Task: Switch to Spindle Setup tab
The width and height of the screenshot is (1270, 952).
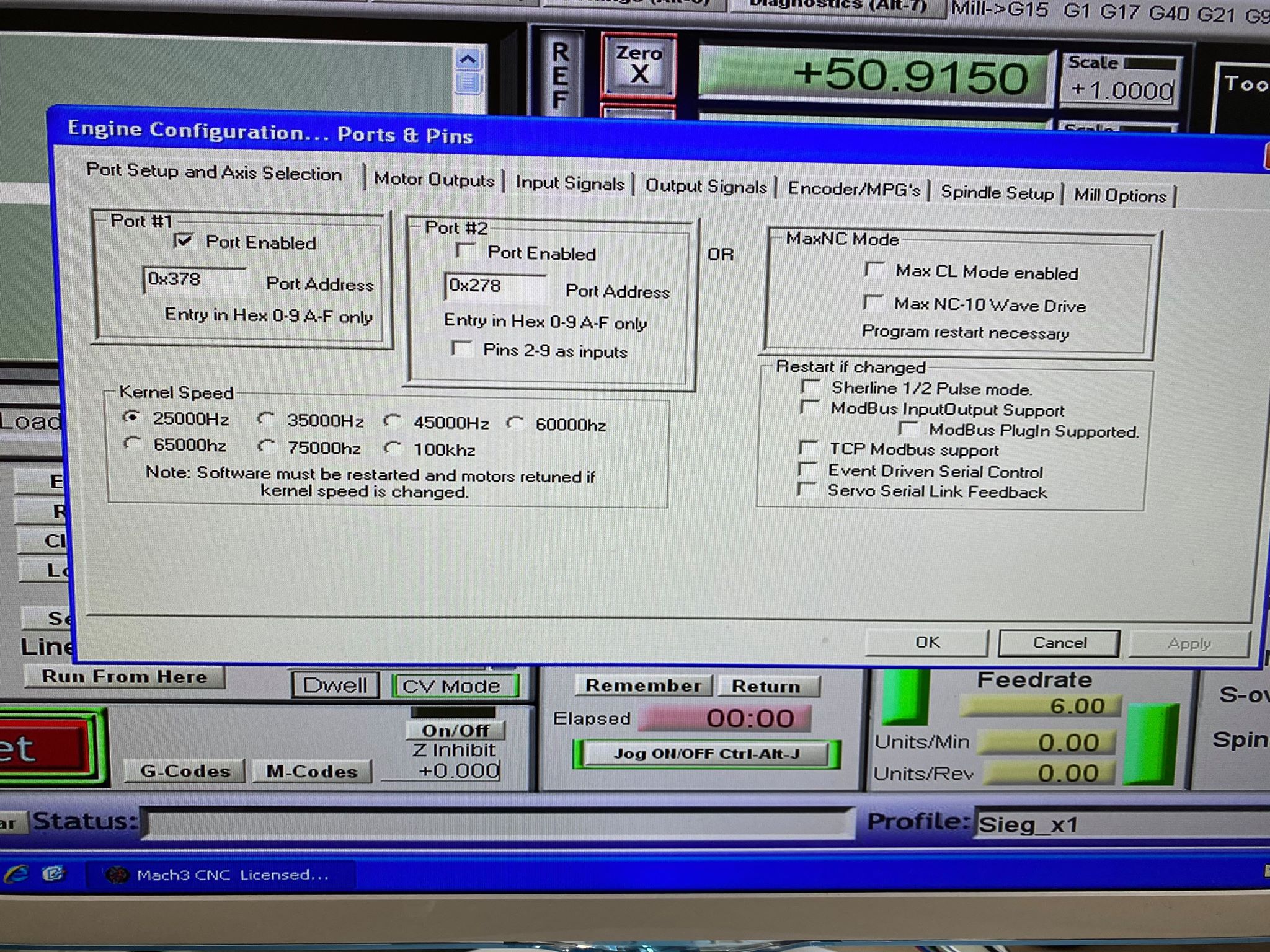Action: [x=997, y=192]
